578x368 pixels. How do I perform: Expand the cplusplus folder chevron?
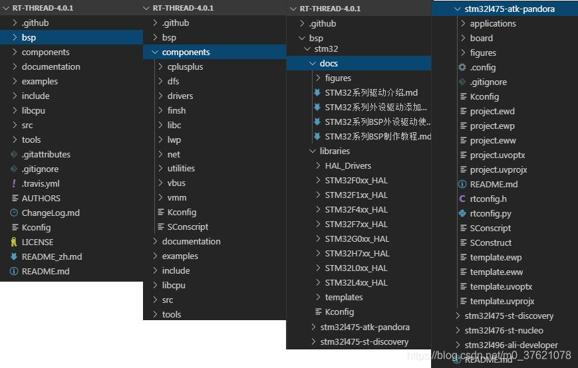click(161, 66)
